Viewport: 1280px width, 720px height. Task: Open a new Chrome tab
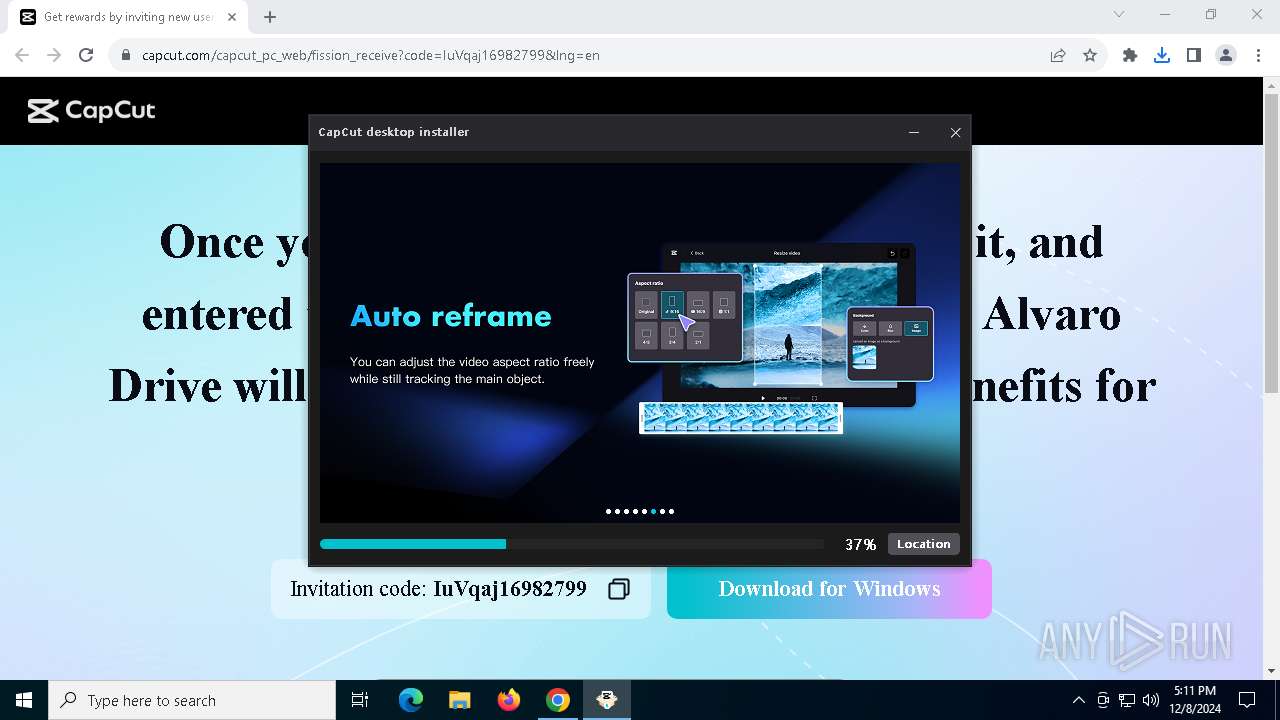pos(270,17)
